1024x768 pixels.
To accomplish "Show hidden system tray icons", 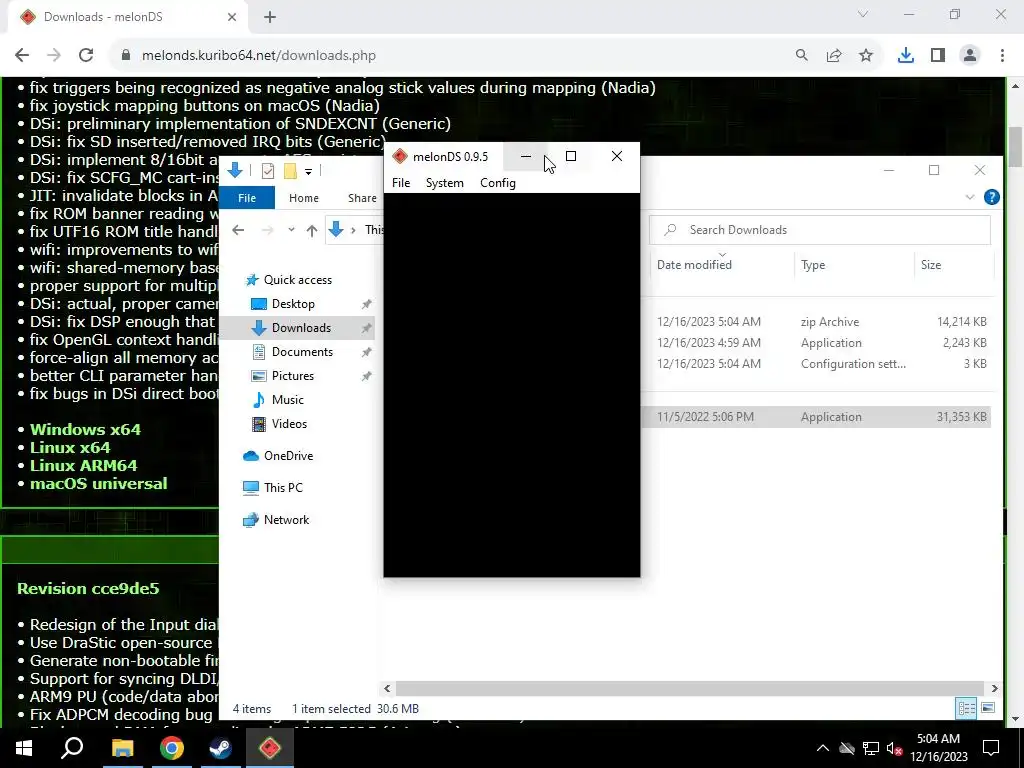I will click(823, 748).
